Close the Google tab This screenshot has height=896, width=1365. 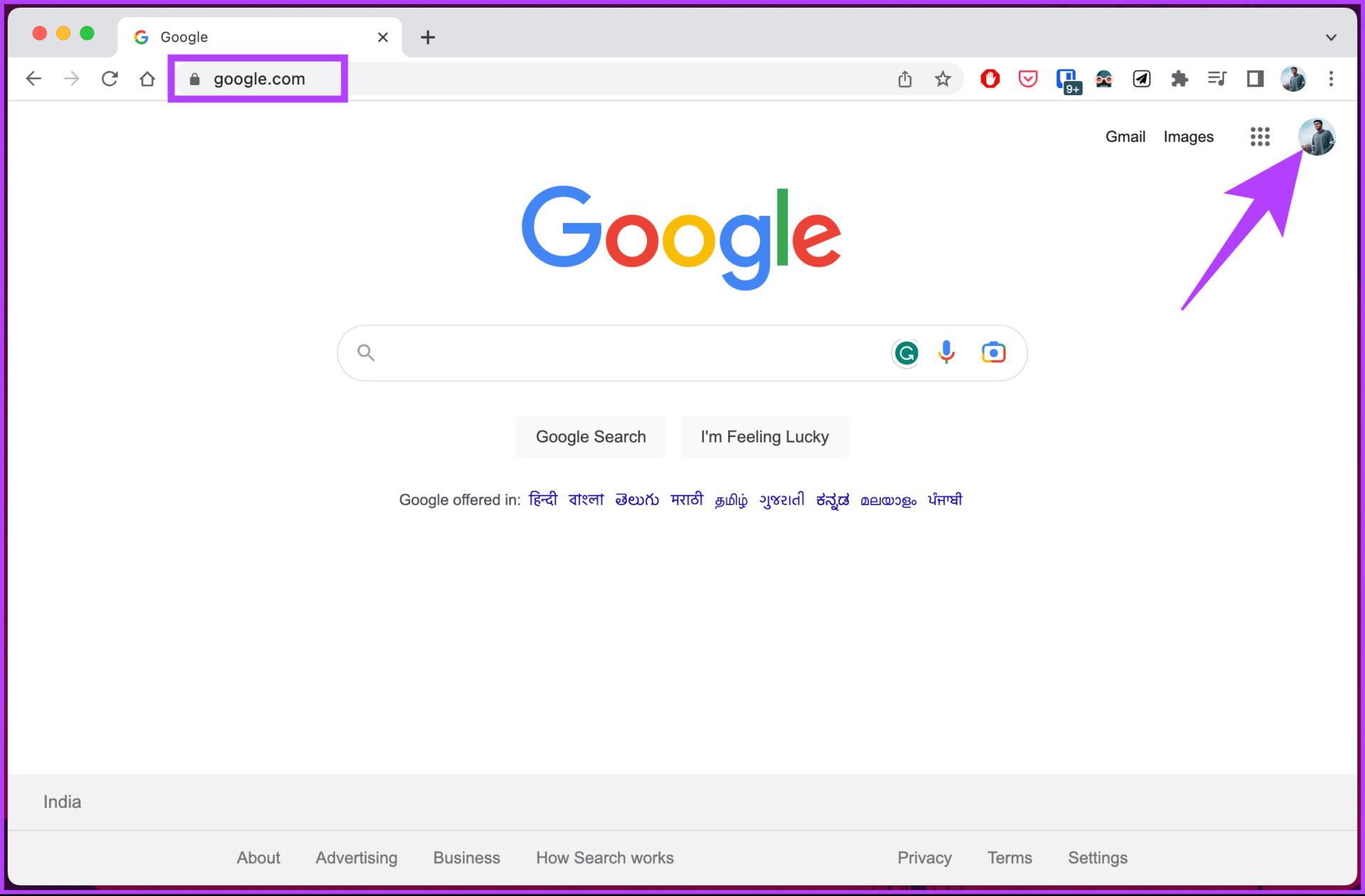[x=382, y=37]
